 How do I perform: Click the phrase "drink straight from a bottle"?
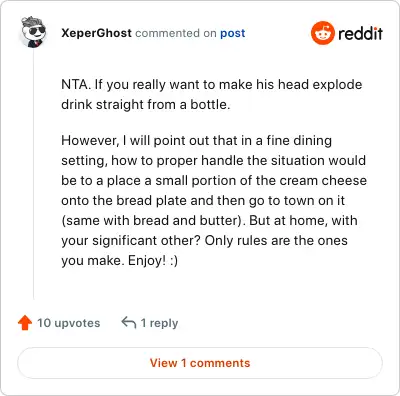pyautogui.click(x=144, y=104)
